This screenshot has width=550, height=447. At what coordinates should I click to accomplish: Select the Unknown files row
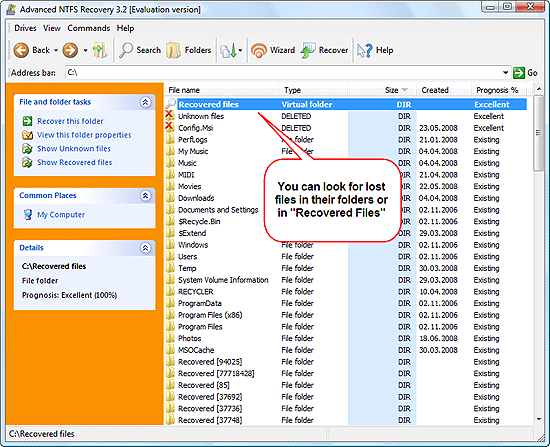point(346,116)
